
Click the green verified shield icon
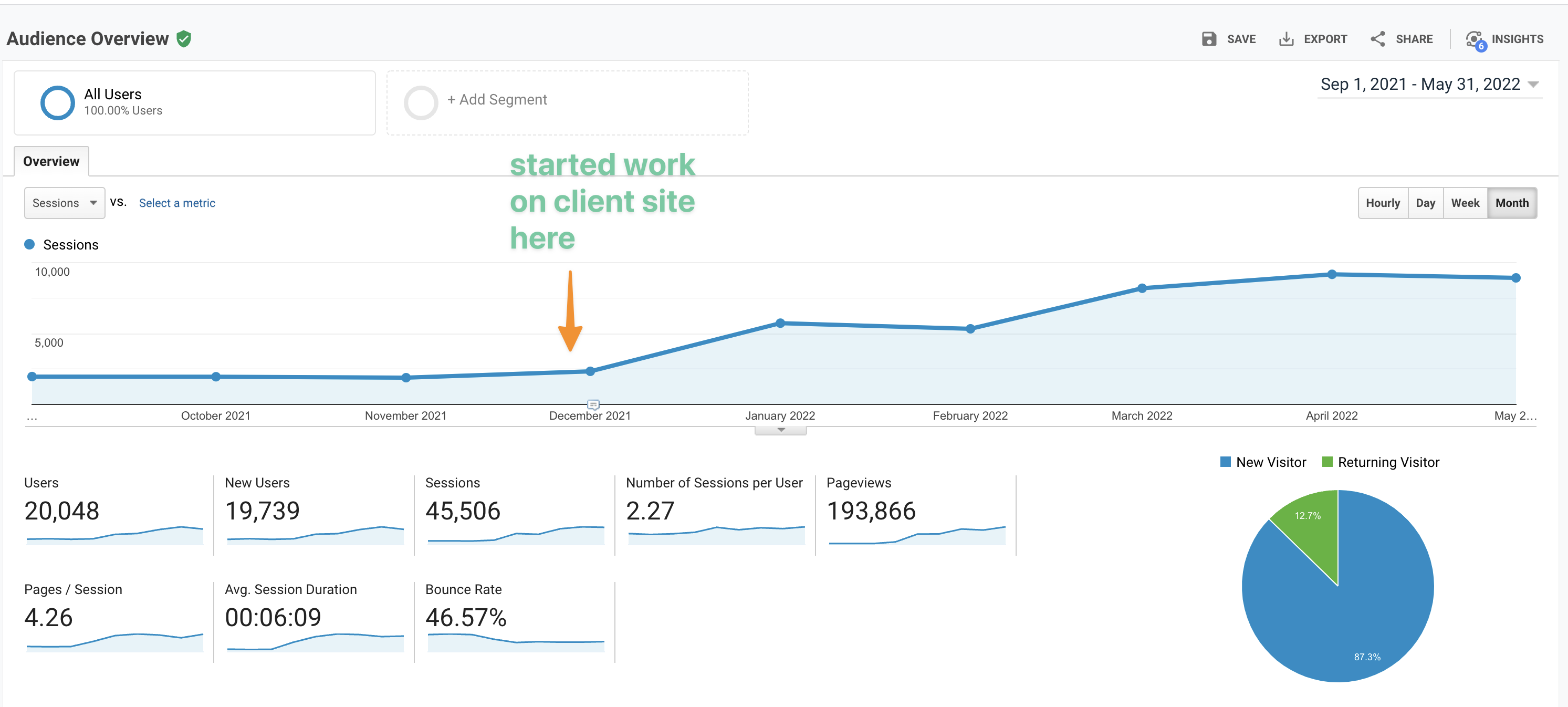[x=184, y=39]
